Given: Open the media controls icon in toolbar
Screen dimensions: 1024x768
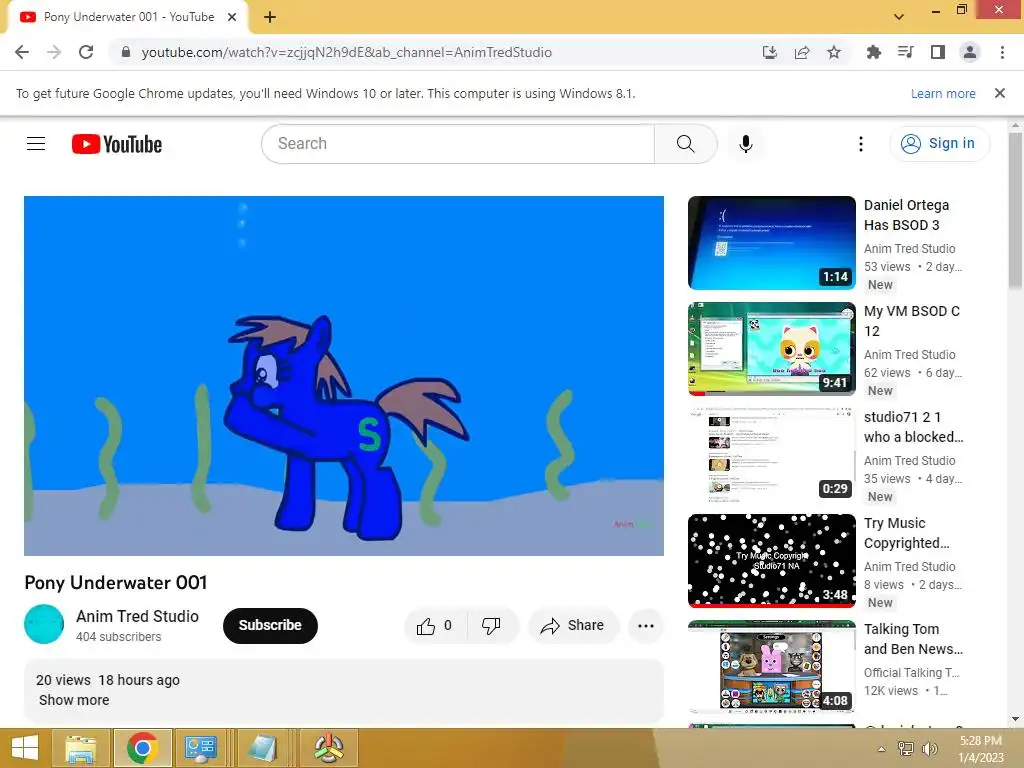Looking at the screenshot, I should pos(906,52).
